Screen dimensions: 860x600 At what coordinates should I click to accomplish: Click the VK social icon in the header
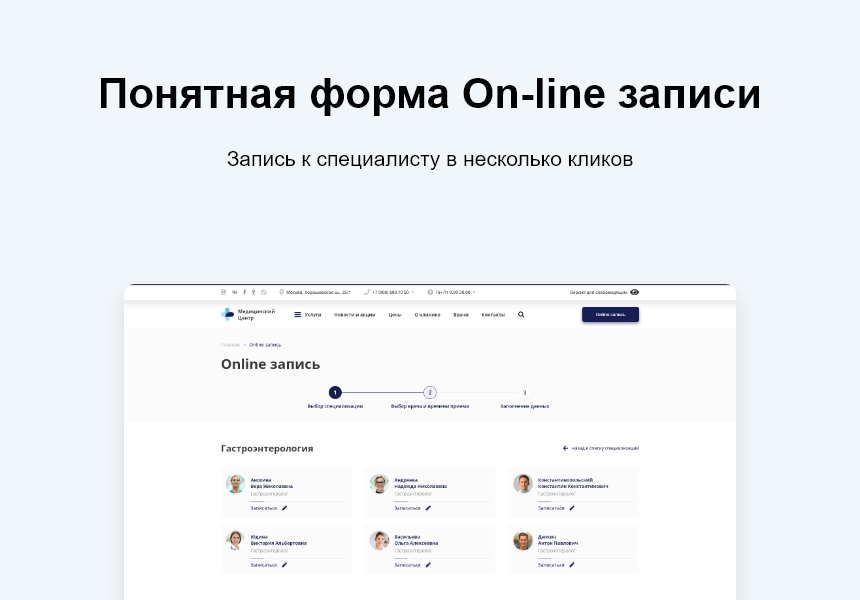(x=234, y=291)
